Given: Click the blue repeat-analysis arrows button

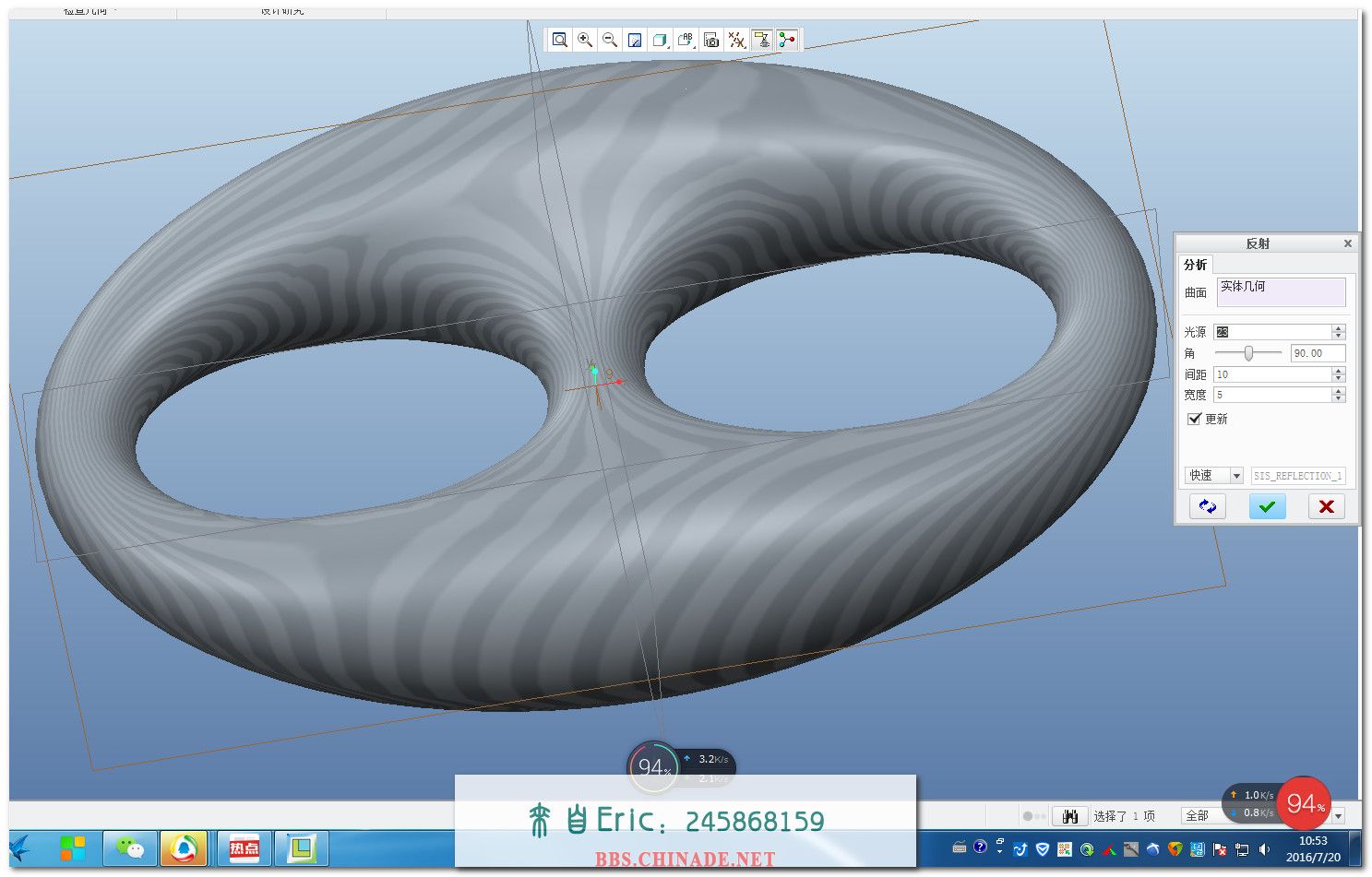Looking at the screenshot, I should point(1208,506).
